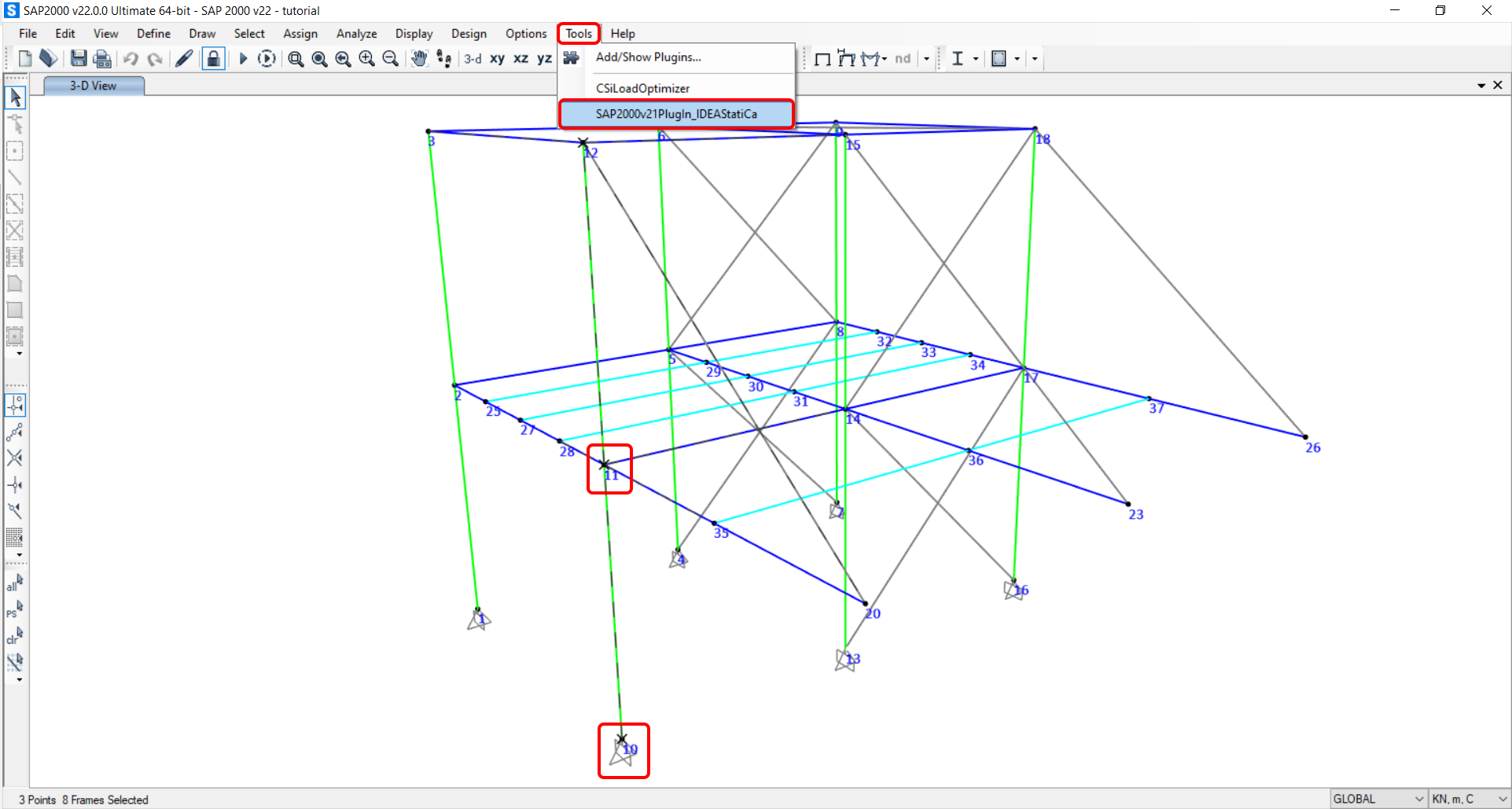Viewport: 1512px width, 809px height.
Task: Click the CSiLoadOptimizer entry
Action: 642,89
